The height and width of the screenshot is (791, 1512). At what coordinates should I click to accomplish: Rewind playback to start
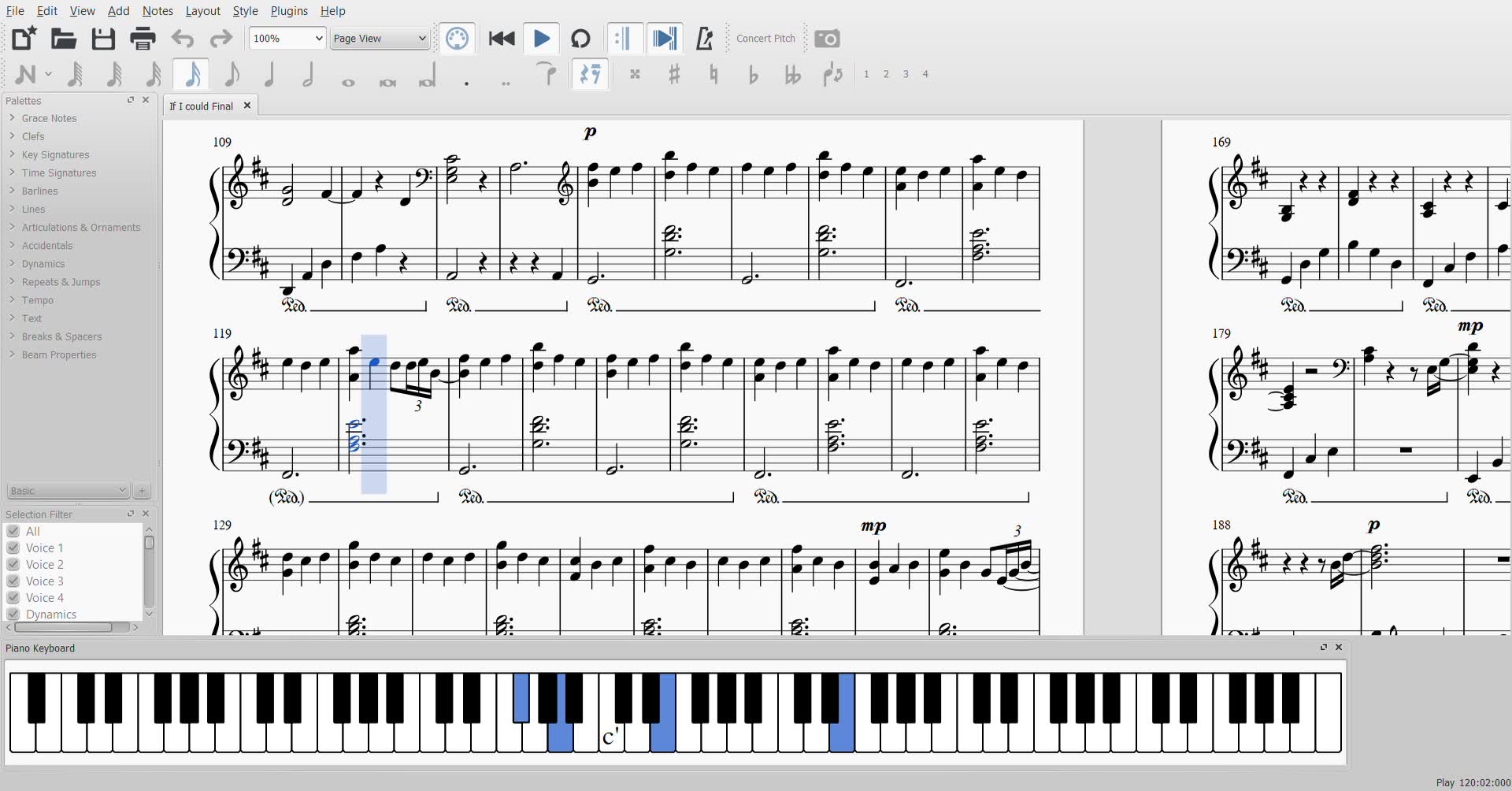[502, 38]
